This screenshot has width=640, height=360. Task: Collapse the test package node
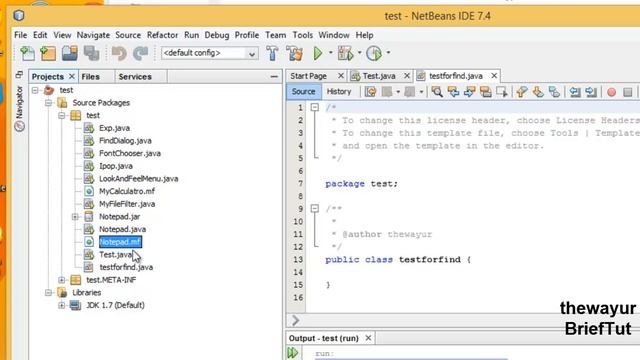click(x=62, y=116)
